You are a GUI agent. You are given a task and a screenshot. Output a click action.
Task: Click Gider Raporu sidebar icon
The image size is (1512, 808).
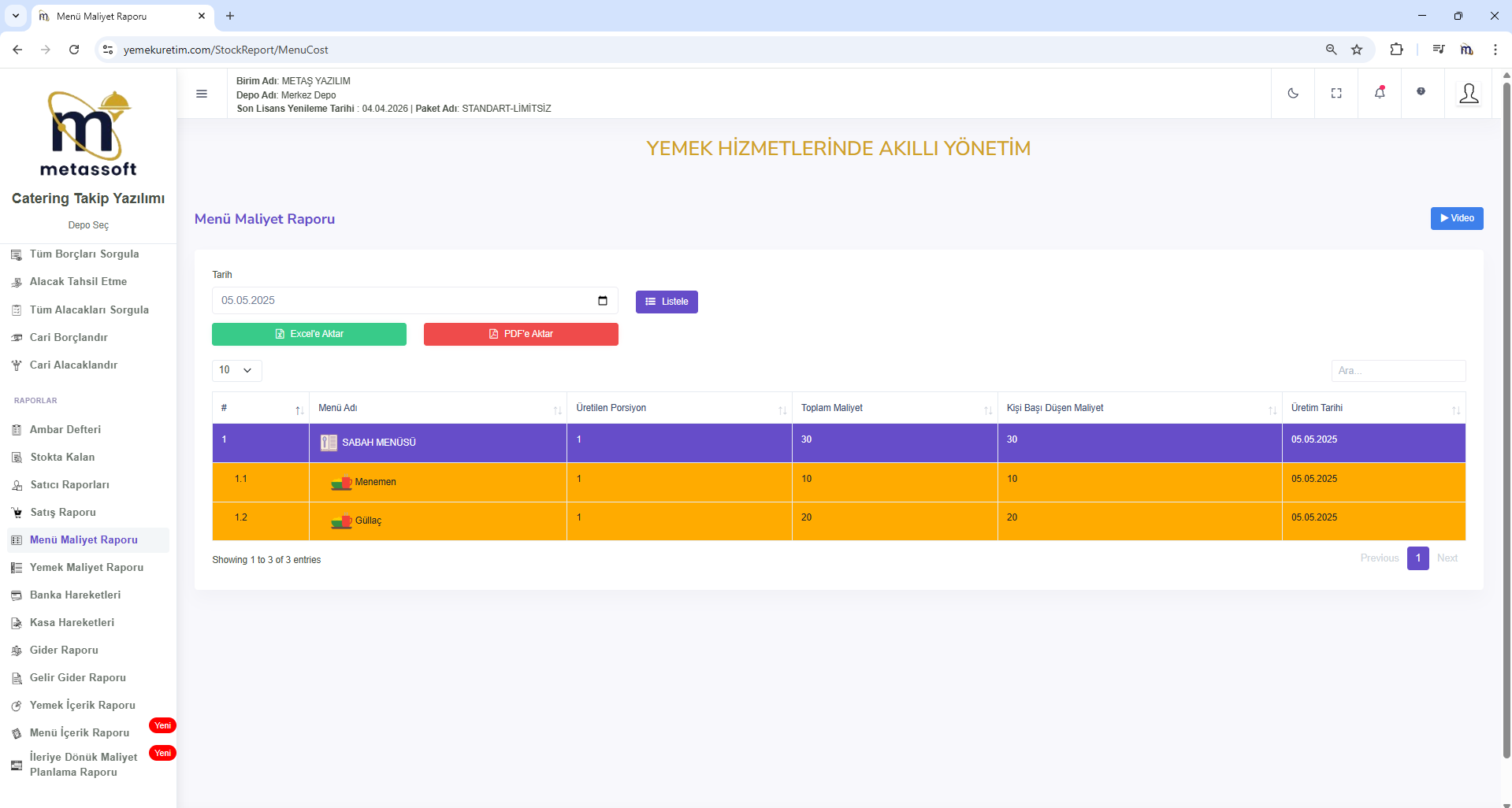coord(17,650)
